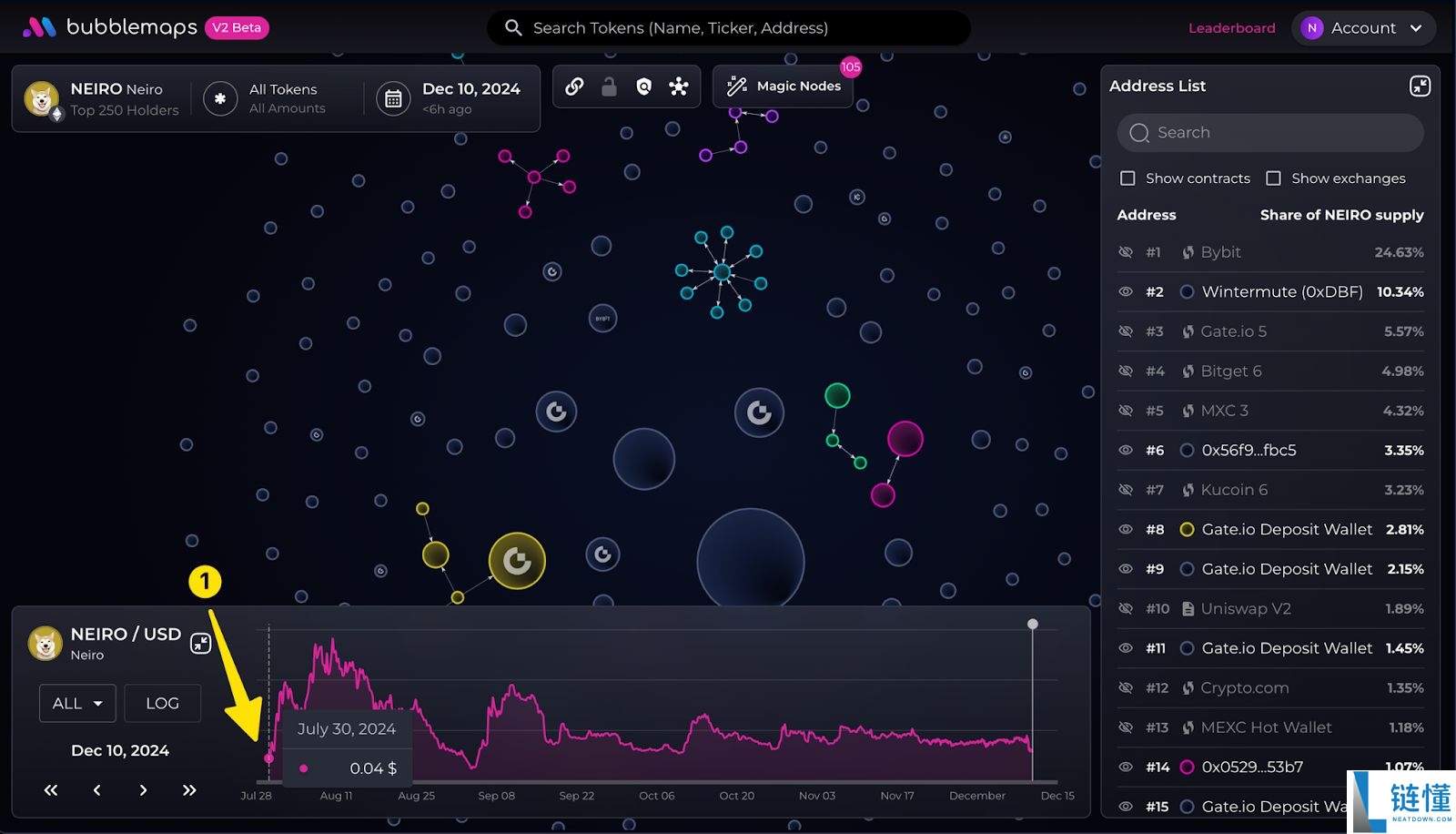
Task: Click the magenta color ring for #14
Action: point(1187,767)
